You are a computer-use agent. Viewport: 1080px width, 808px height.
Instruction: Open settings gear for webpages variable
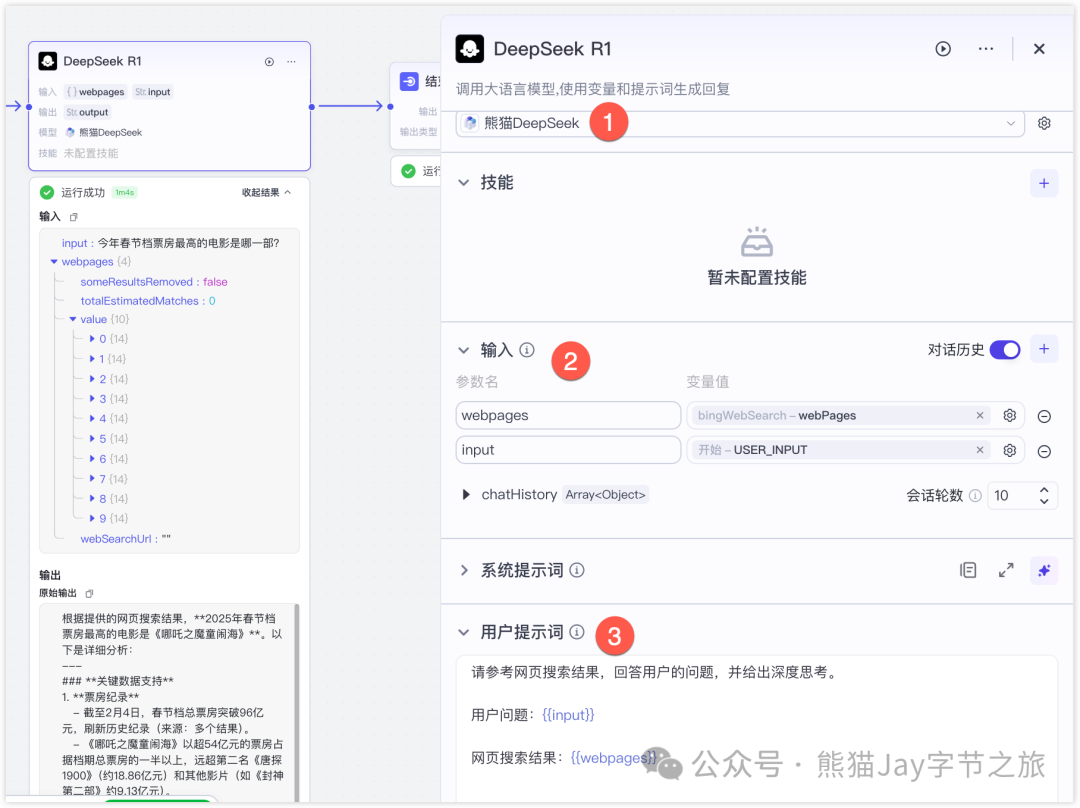point(1009,415)
